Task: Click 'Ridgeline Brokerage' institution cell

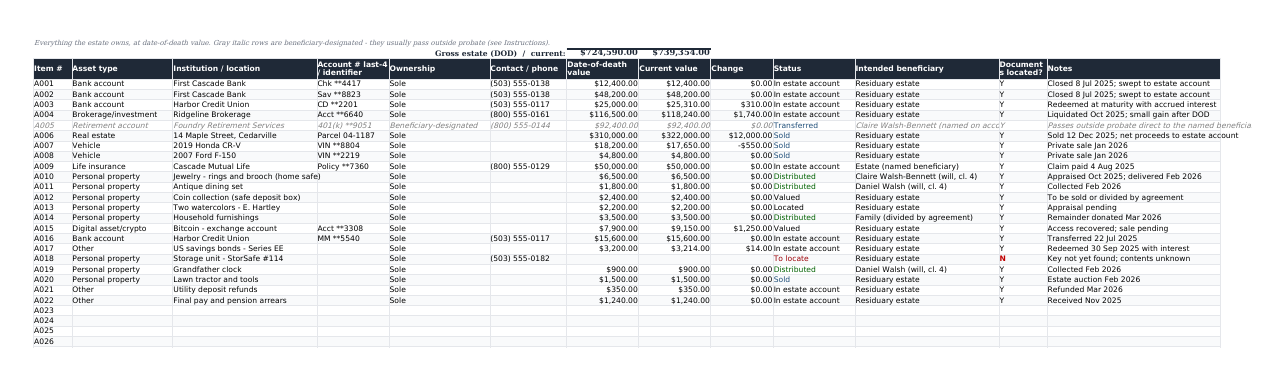Action: click(244, 115)
